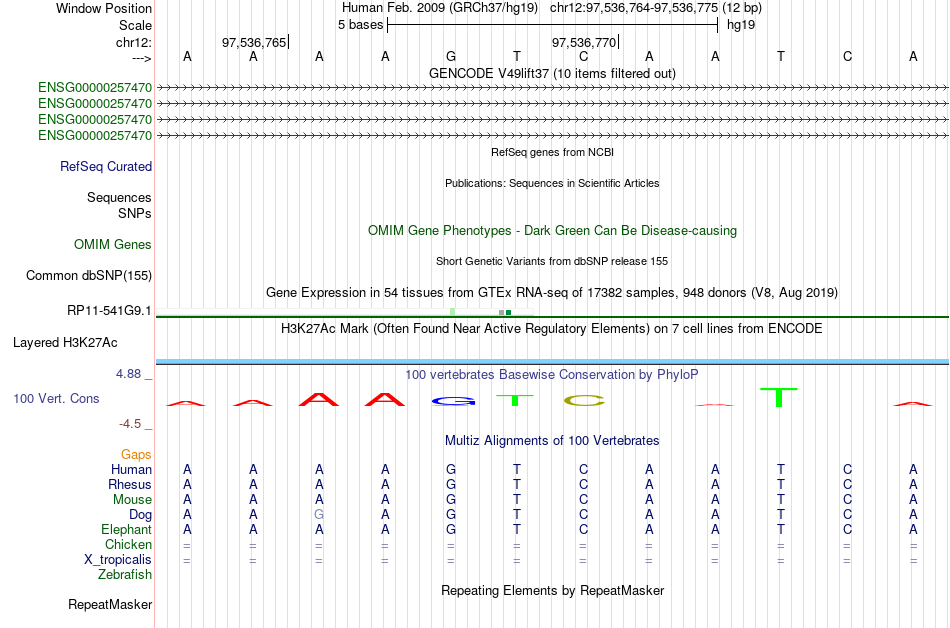Viewport: 950px width, 628px height.
Task: Click the 4.88 PhyloP upper limit value
Action: (128, 374)
